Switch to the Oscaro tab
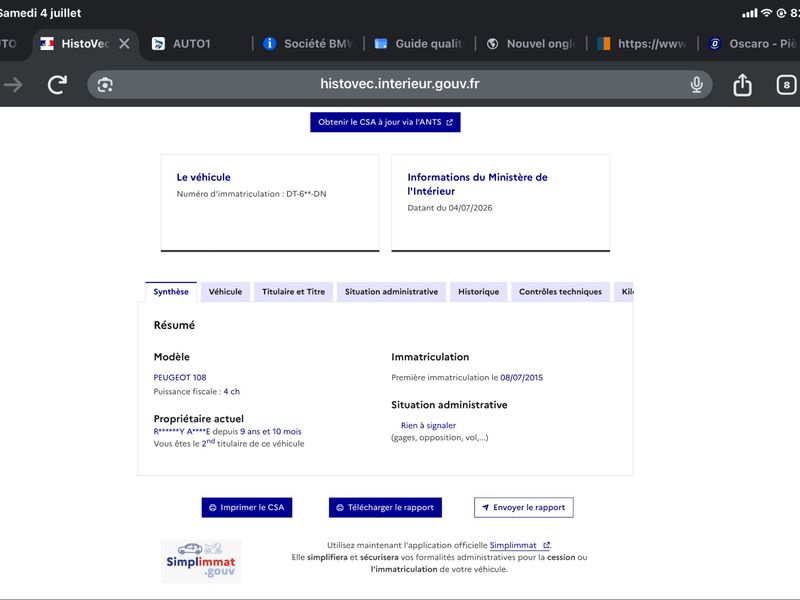The height and width of the screenshot is (600, 800). click(x=752, y=44)
